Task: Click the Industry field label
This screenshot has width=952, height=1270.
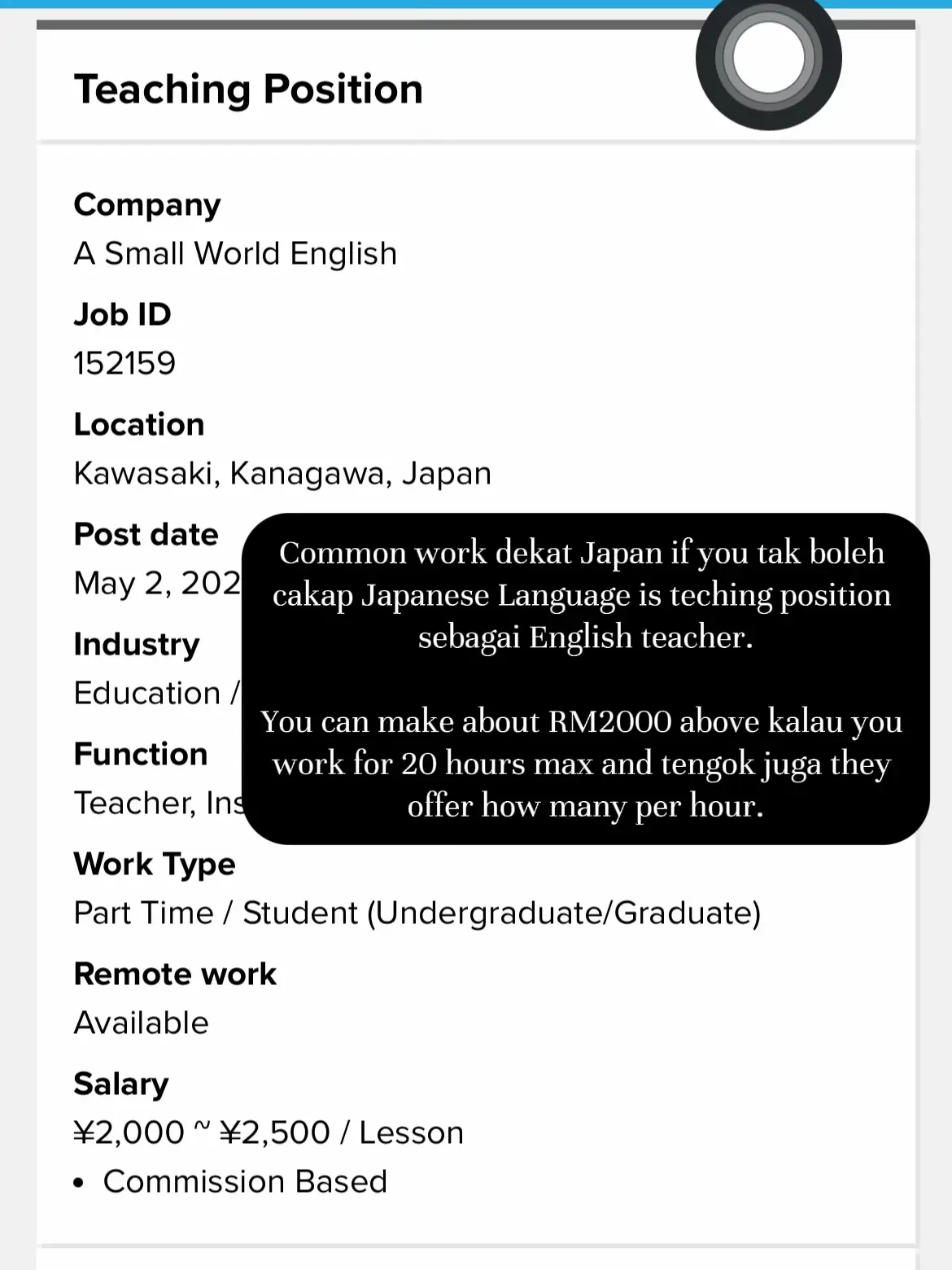Action: coord(137,645)
